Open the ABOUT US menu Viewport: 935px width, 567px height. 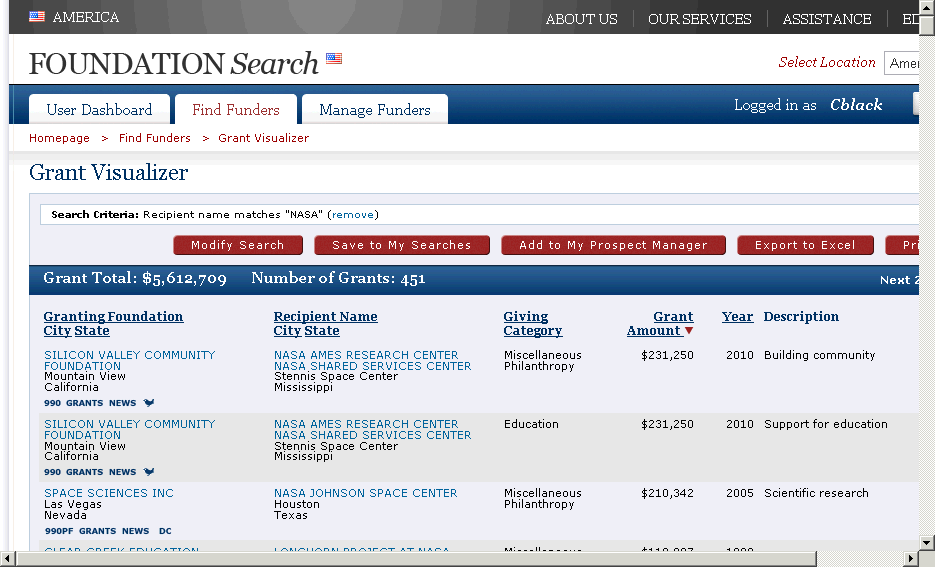click(581, 19)
